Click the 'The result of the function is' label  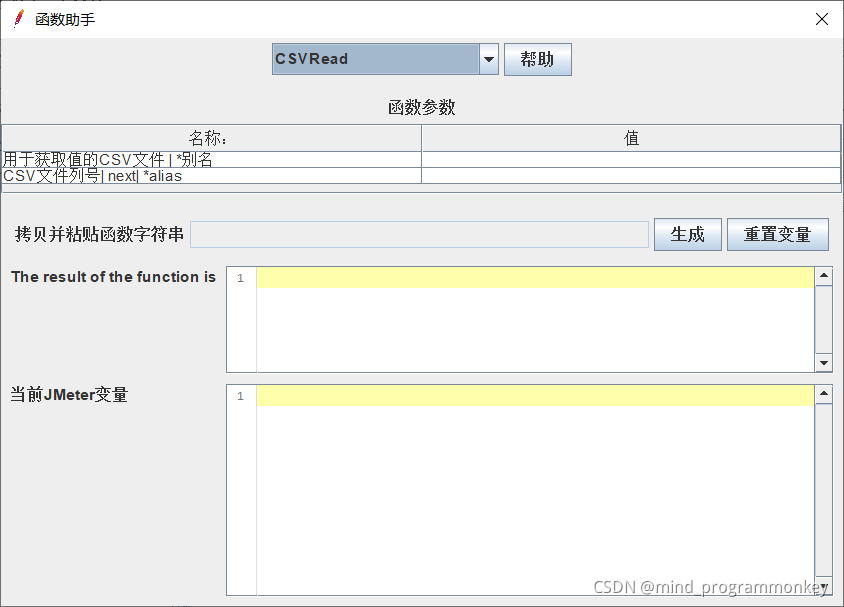[x=113, y=277]
